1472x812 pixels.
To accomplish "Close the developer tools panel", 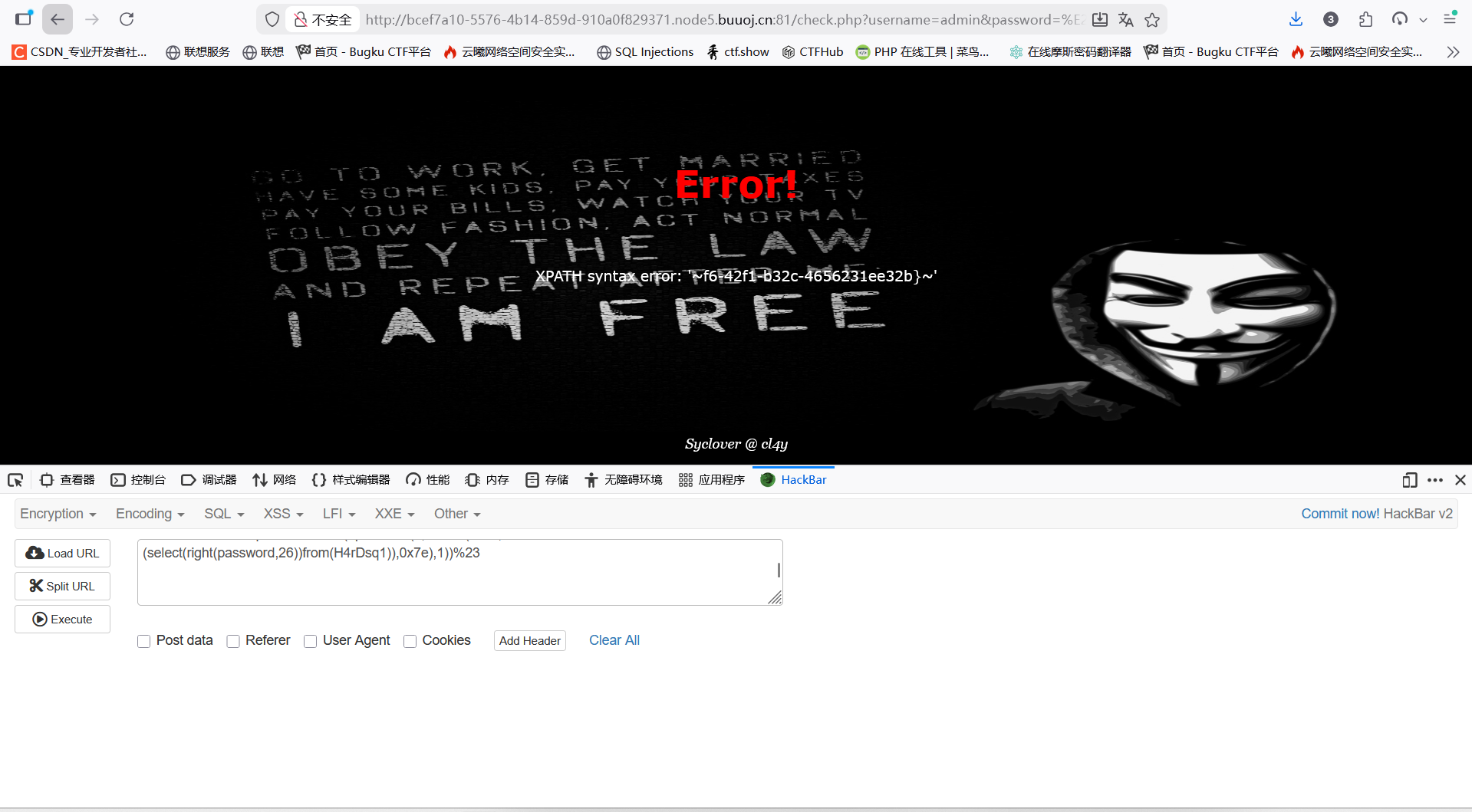I will (x=1460, y=480).
